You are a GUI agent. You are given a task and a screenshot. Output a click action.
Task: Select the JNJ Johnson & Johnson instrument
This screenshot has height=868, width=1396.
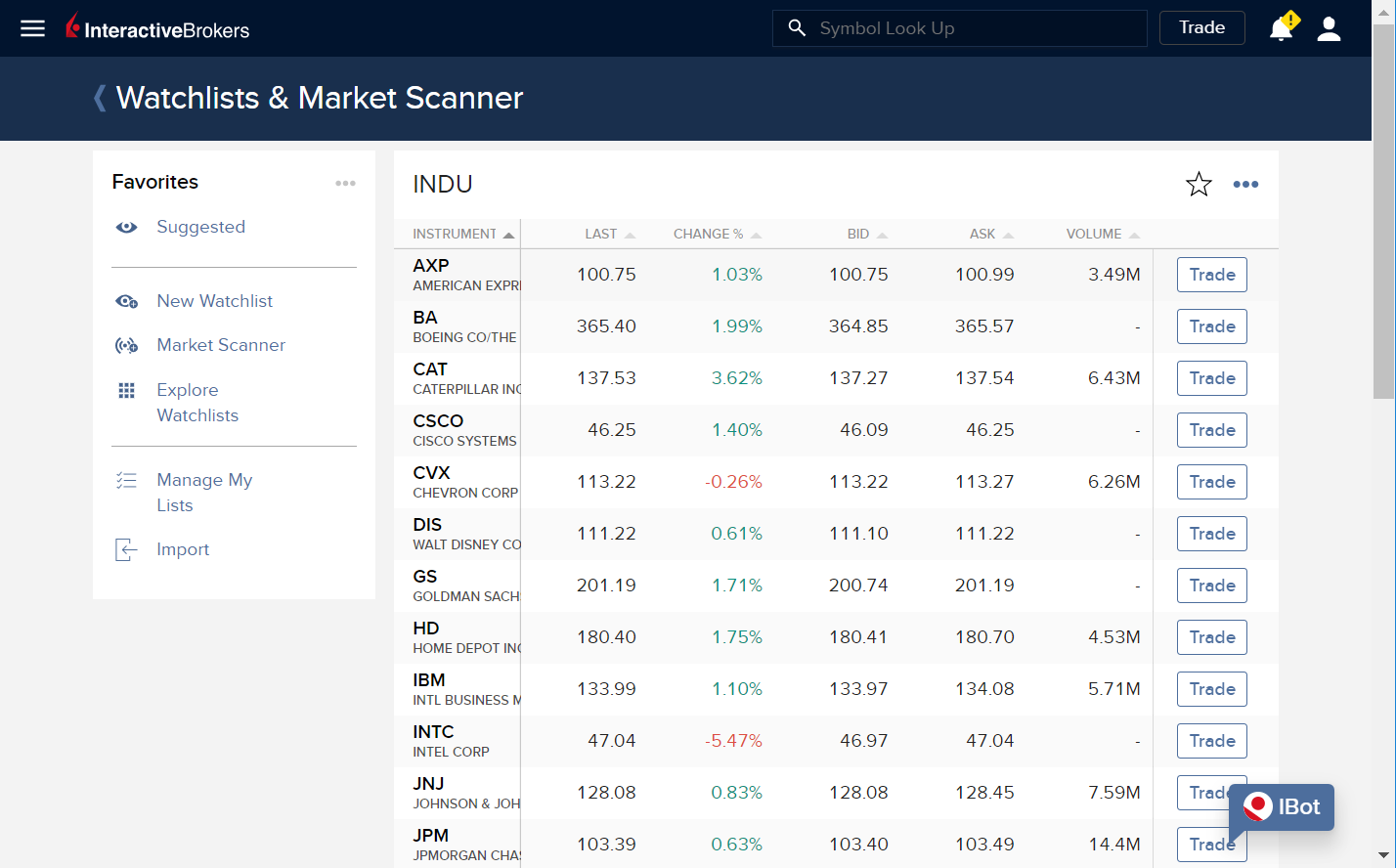[x=466, y=793]
